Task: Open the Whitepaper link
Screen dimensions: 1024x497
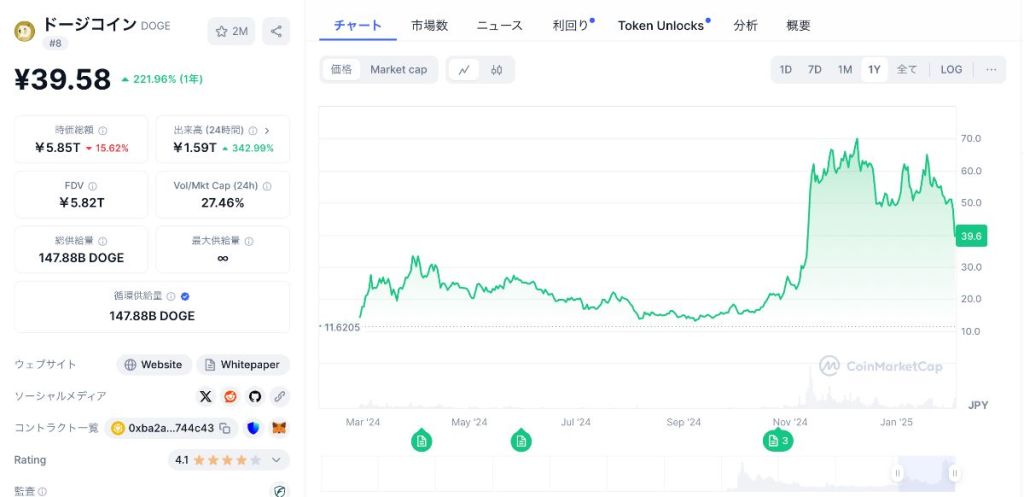Action: pyautogui.click(x=243, y=365)
